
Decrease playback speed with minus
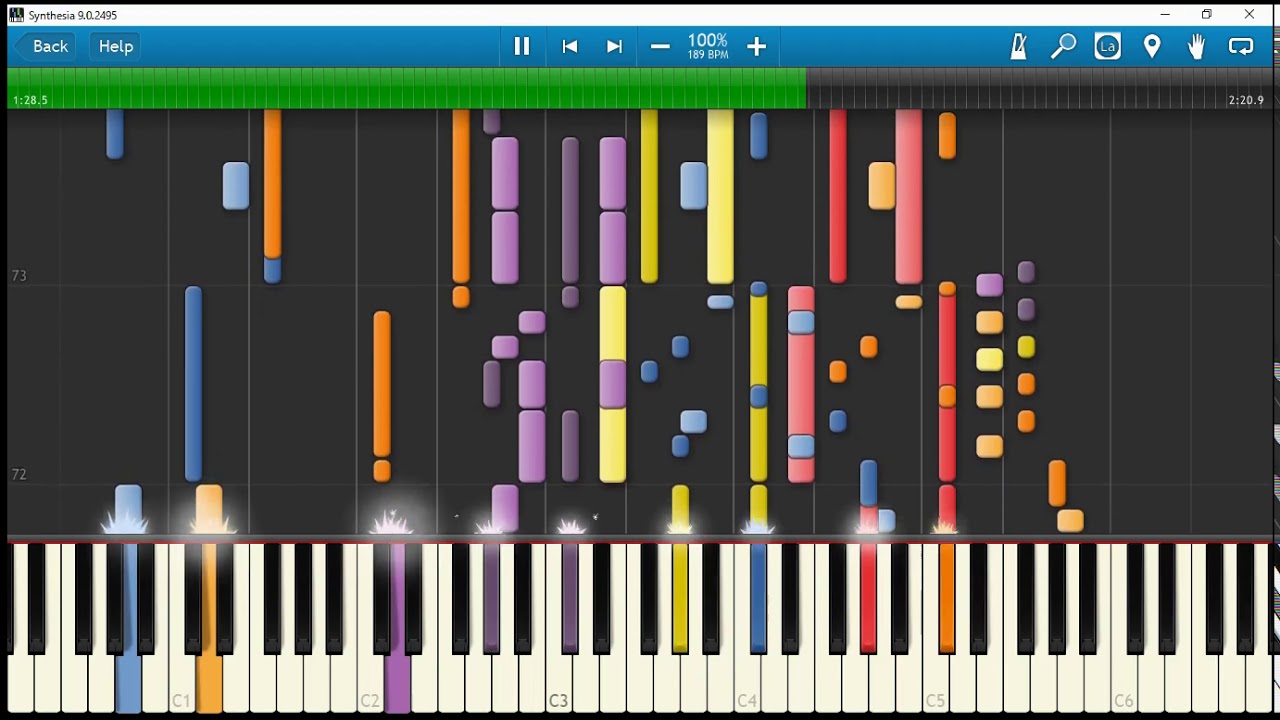(660, 46)
